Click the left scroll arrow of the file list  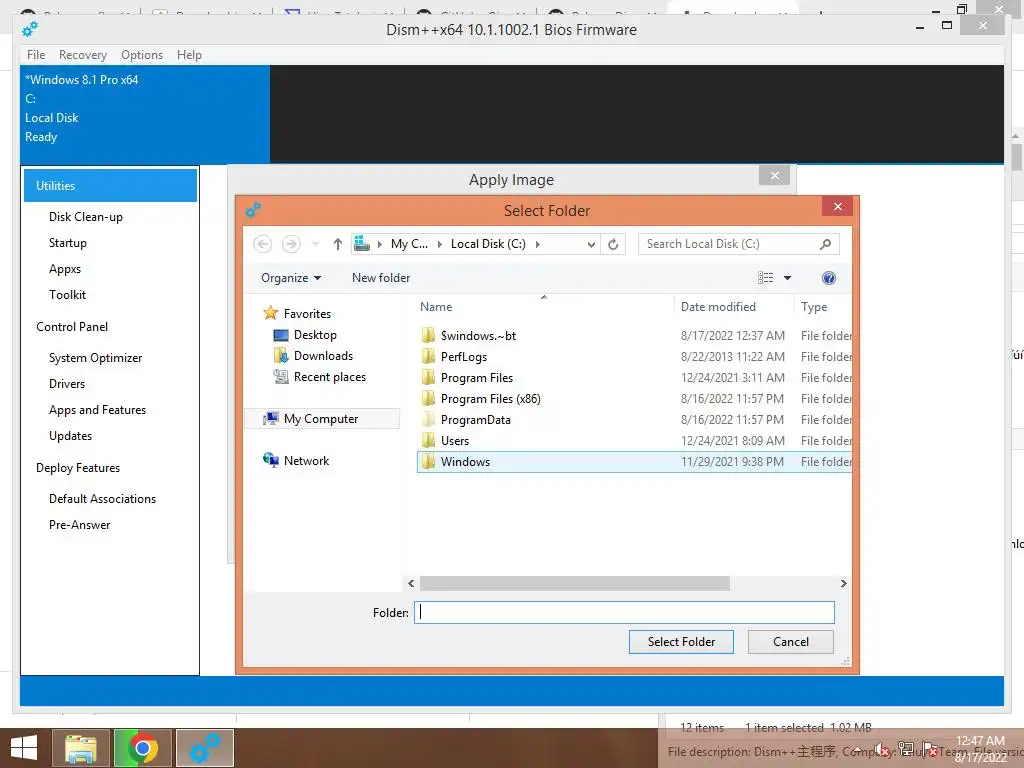click(411, 583)
